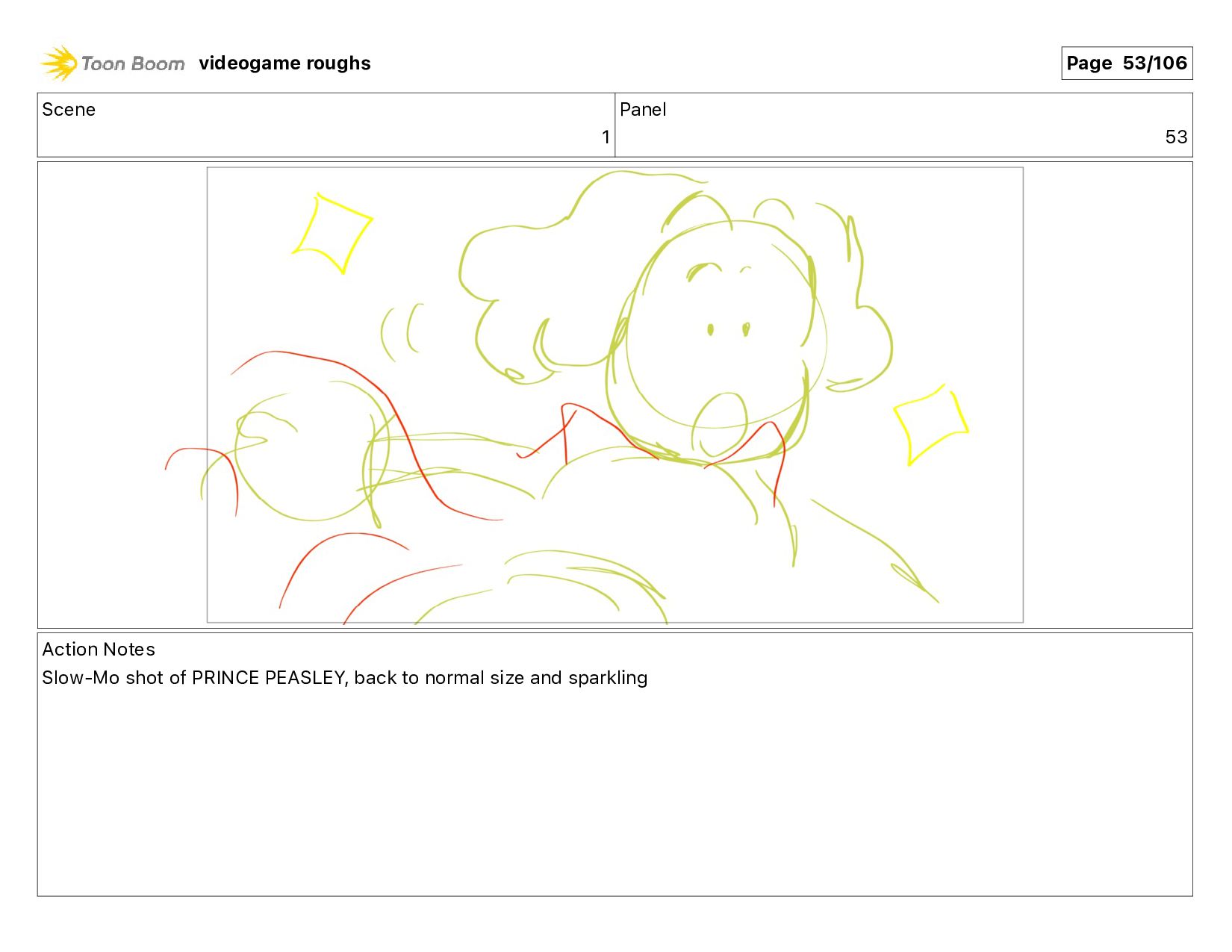Click the 'Scene' label
This screenshot has height=952, width=1232.
click(x=69, y=110)
